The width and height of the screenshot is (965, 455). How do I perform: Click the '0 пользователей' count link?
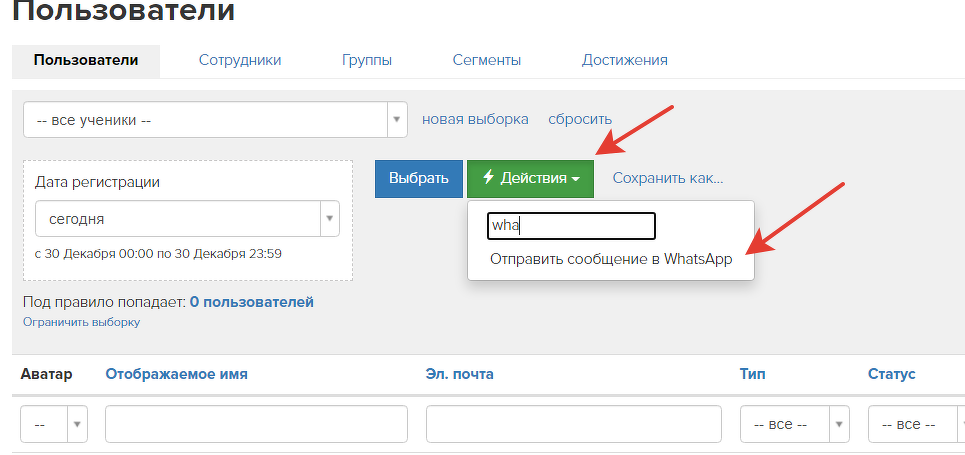pos(251,301)
